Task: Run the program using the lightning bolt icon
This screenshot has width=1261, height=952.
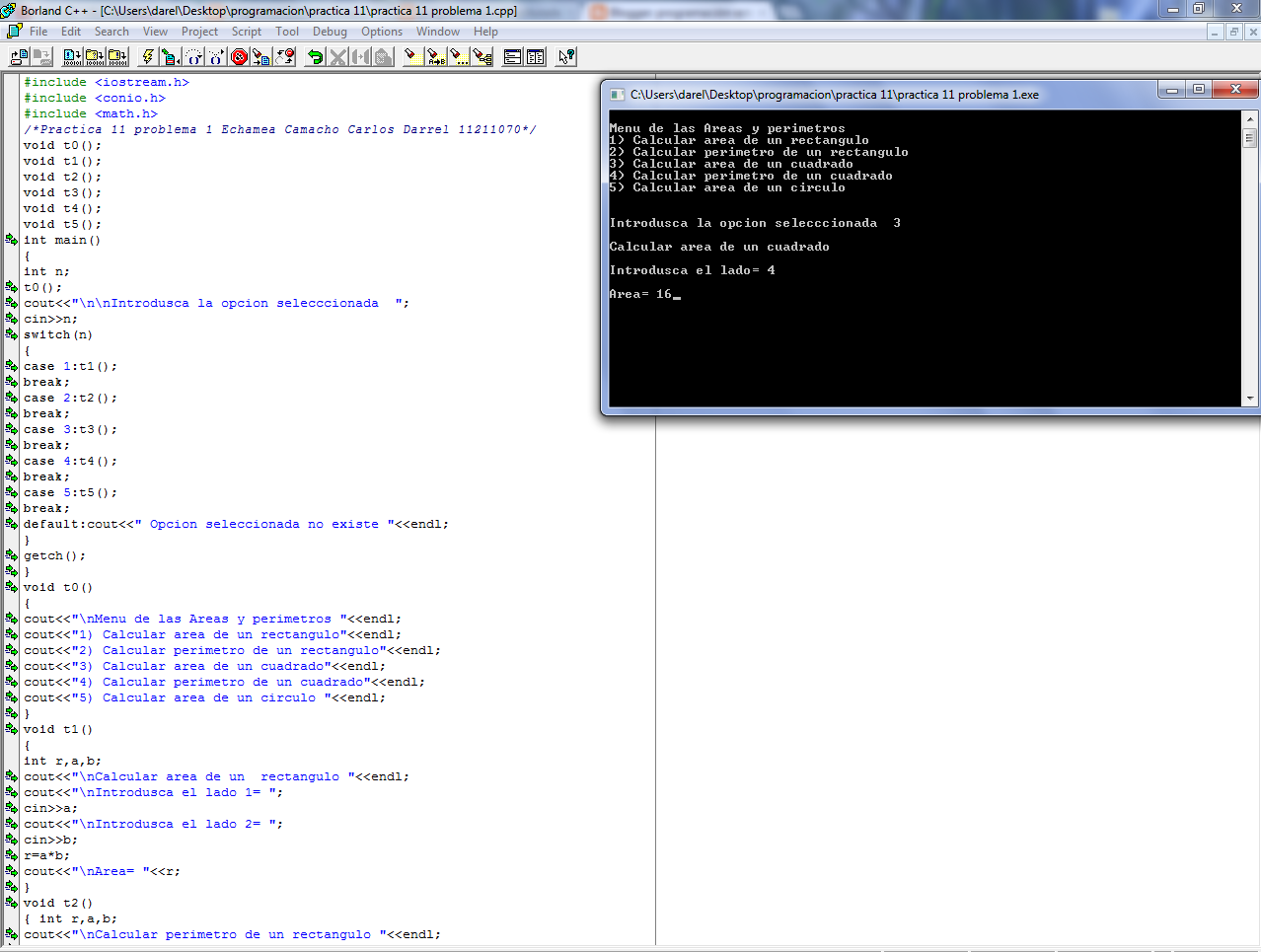Action: (146, 57)
